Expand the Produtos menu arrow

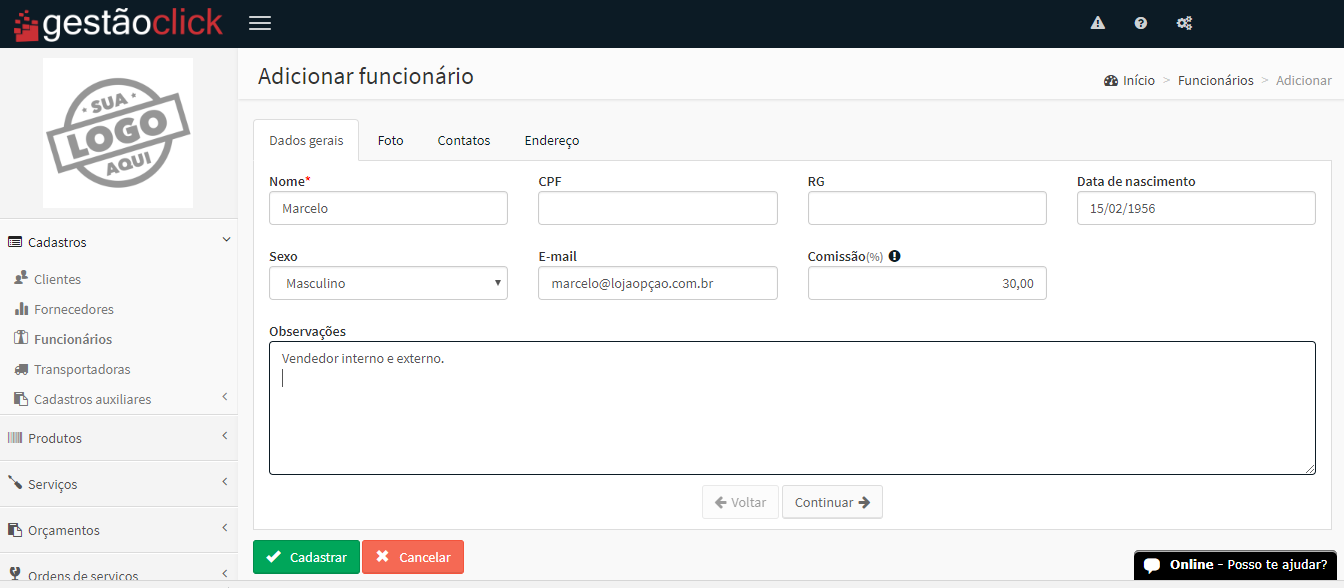[x=225, y=436]
